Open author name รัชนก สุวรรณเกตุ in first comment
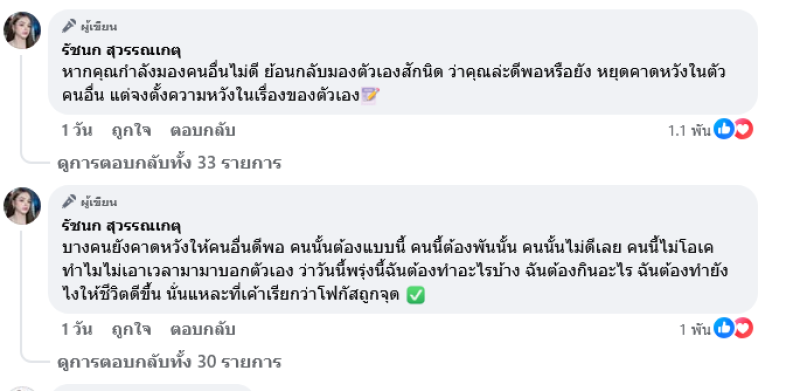The image size is (800, 391). tap(121, 51)
